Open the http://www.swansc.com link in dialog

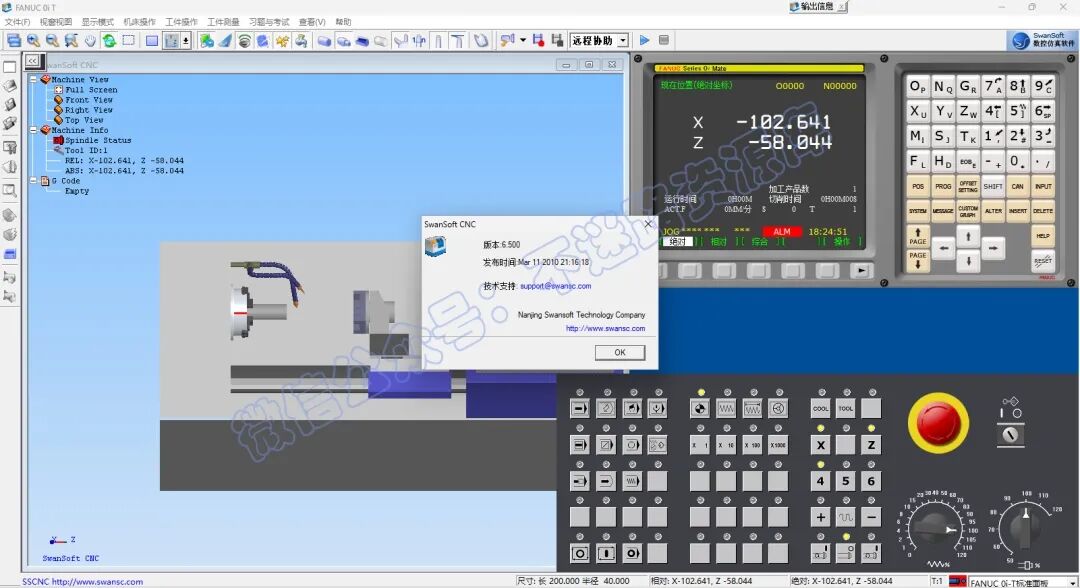tap(605, 328)
